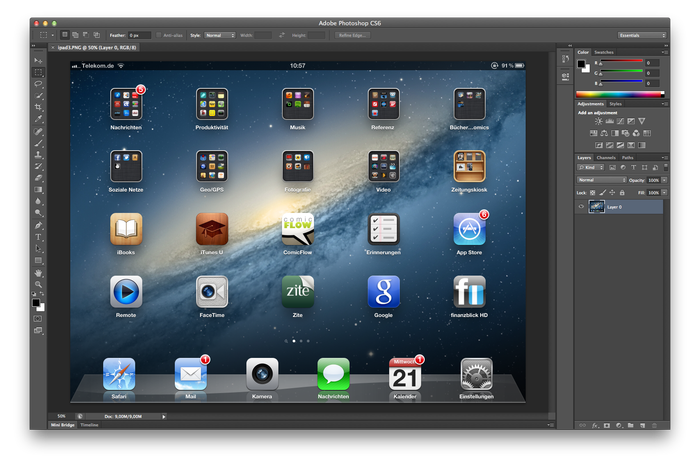Enable the Anti-alias checkbox
This screenshot has width=700, height=469.
[157, 35]
